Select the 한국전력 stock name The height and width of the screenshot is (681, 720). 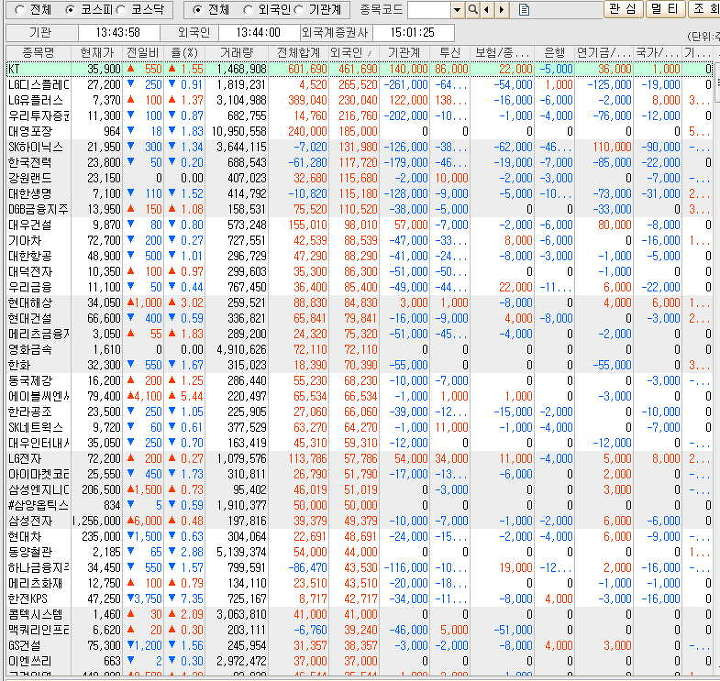coord(30,163)
